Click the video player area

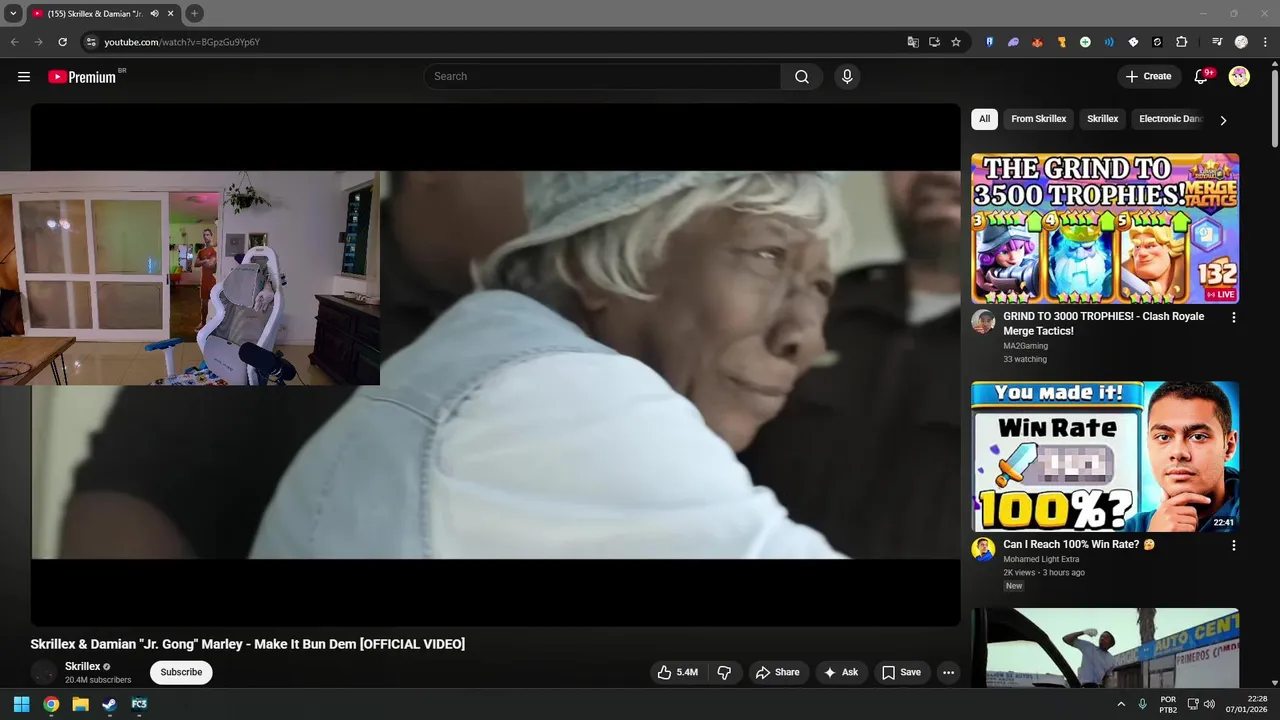click(495, 365)
